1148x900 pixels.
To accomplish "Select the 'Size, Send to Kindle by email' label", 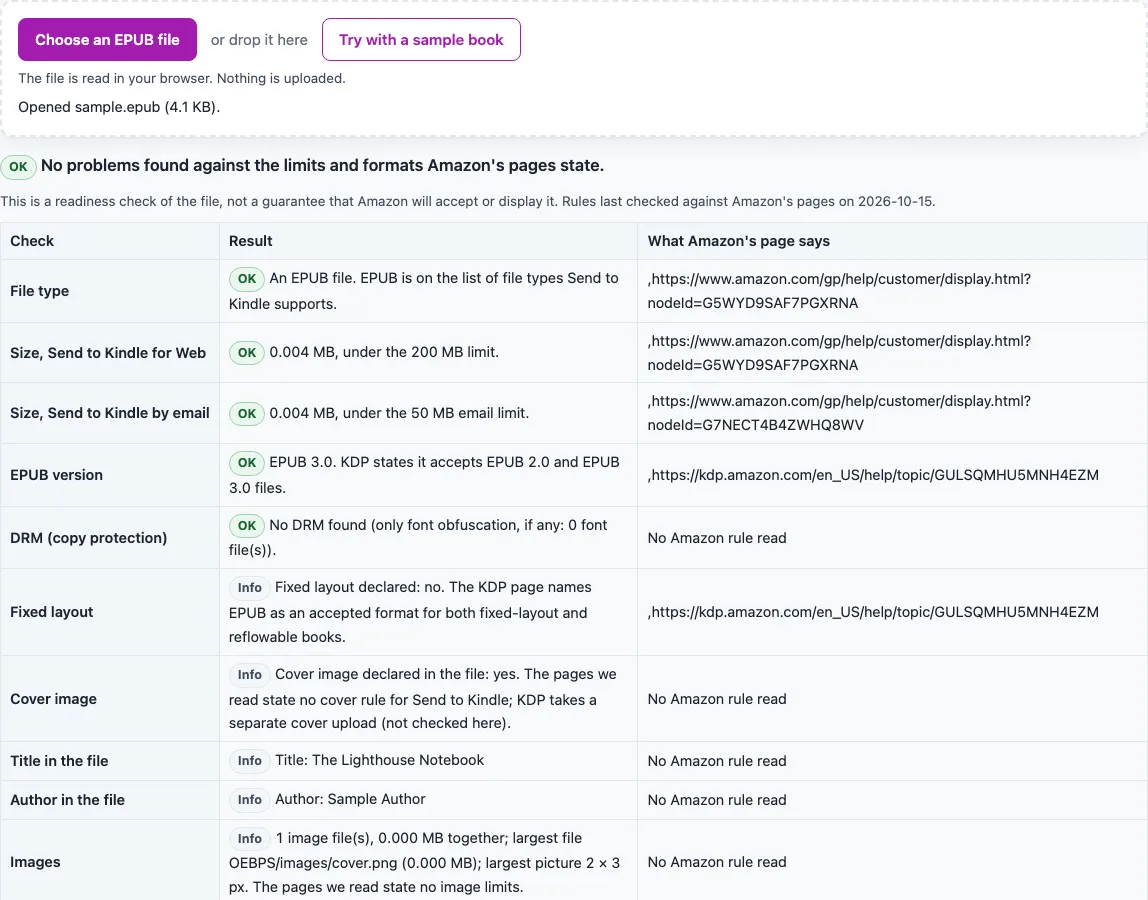I will pyautogui.click(x=110, y=413).
